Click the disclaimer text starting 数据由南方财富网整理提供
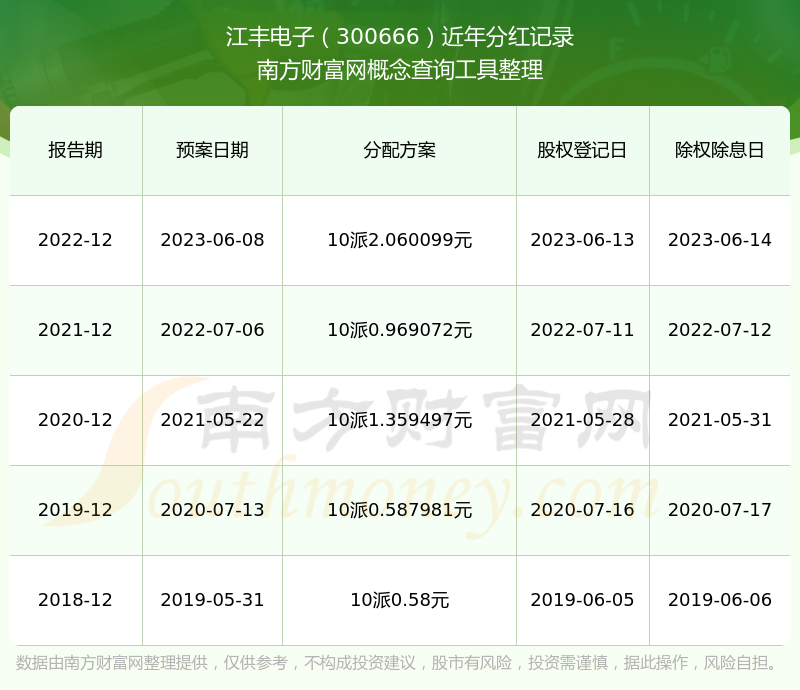 click(x=397, y=663)
